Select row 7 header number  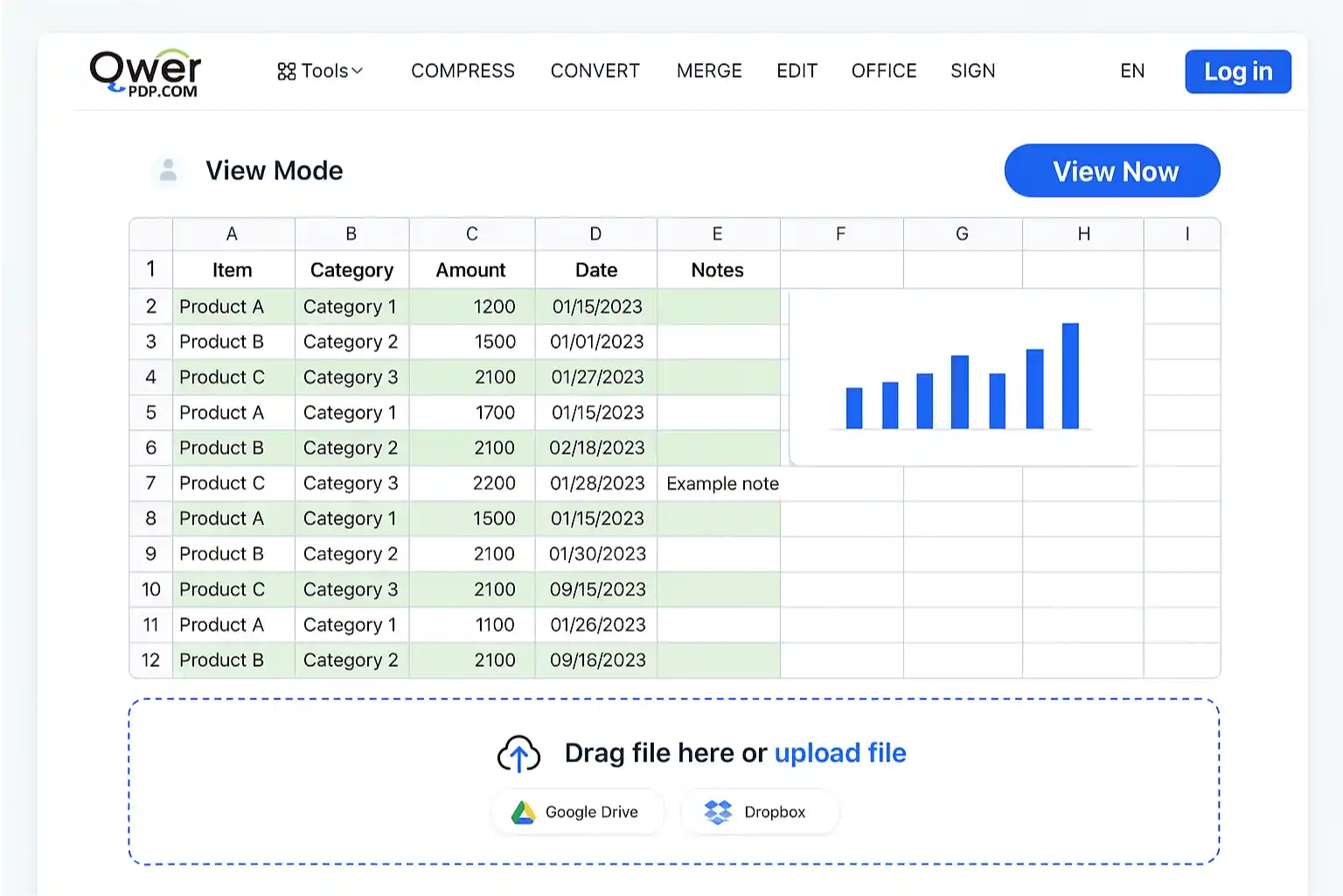pos(151,483)
